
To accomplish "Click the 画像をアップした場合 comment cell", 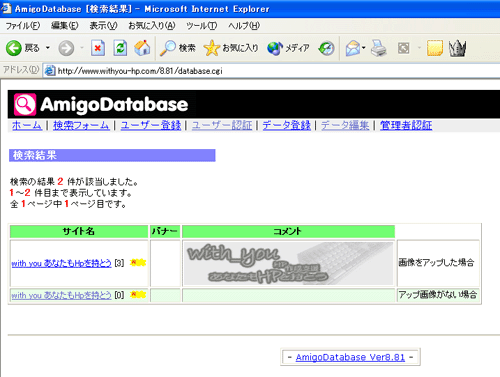I will tap(438, 263).
